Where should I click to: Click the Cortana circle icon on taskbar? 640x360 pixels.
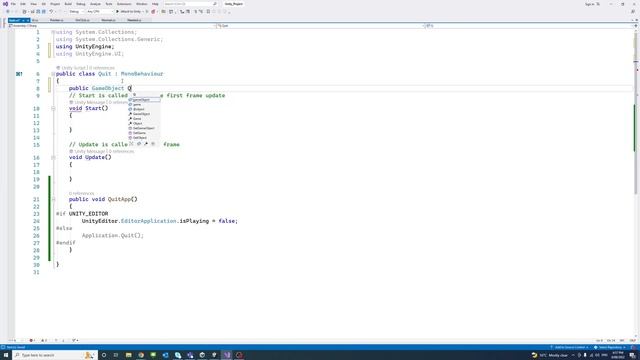[x=104, y=355]
